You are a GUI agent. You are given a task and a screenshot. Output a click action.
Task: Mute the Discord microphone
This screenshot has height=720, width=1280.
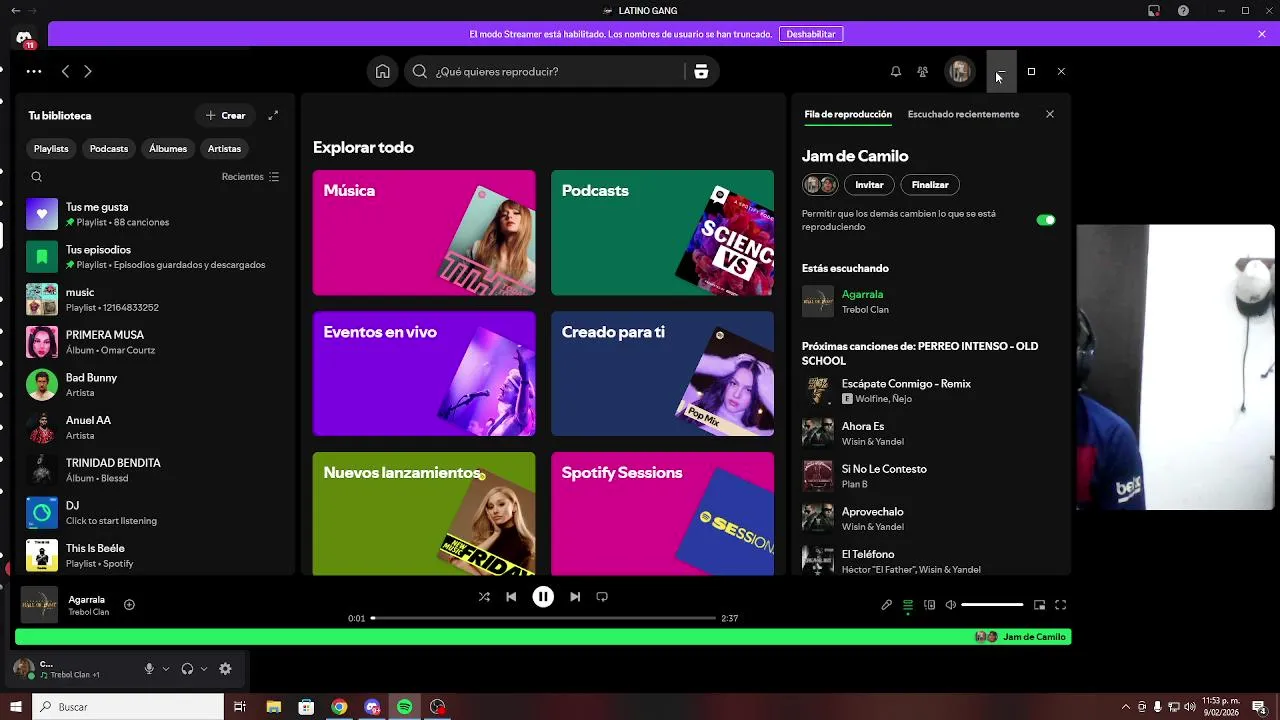(149, 669)
